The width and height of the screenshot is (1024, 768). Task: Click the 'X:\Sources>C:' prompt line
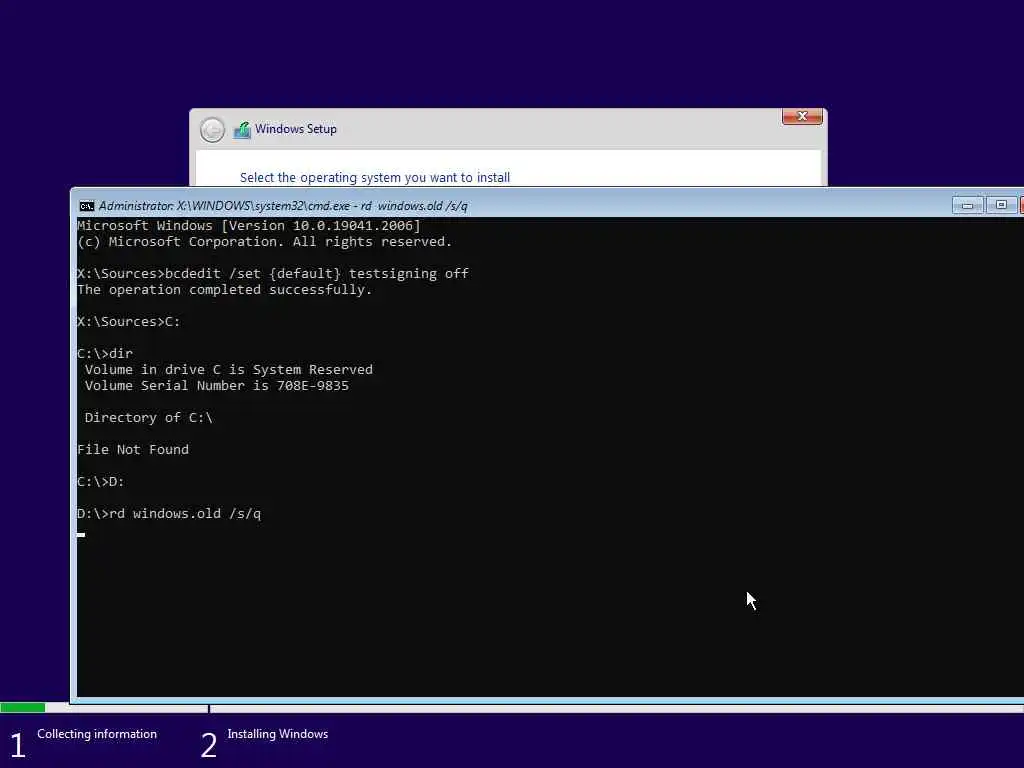point(129,321)
